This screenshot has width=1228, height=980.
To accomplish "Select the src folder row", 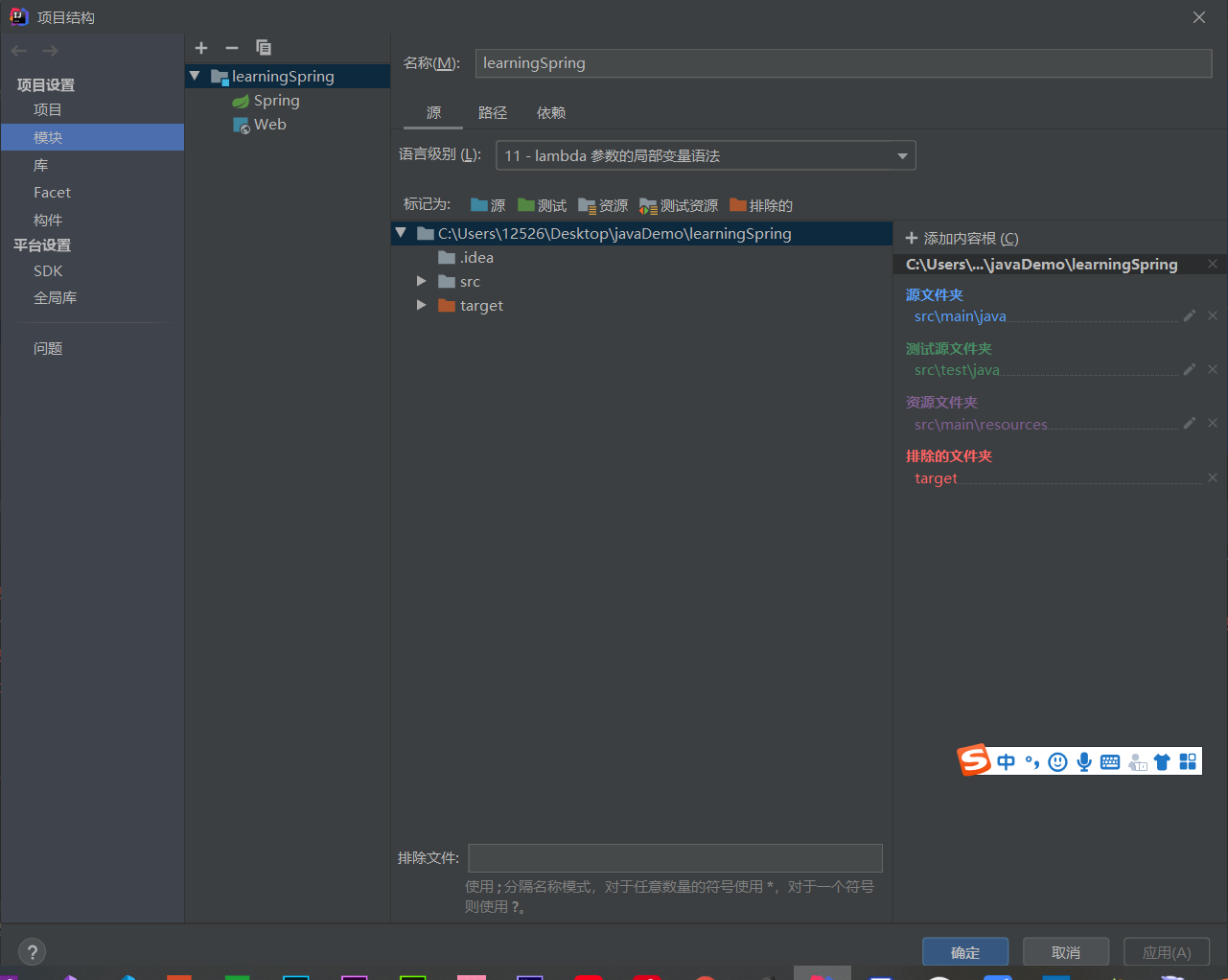I will click(x=641, y=281).
